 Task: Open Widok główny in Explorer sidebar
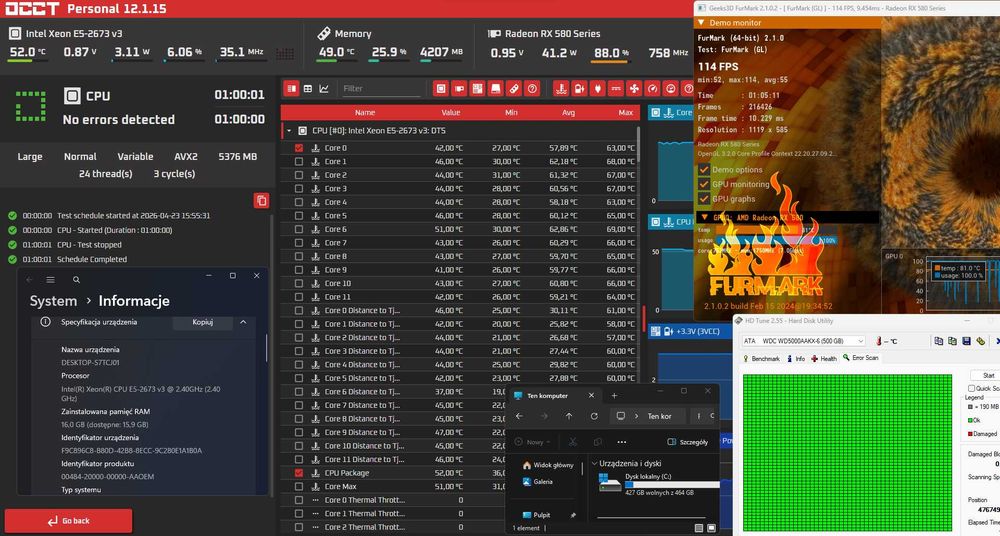click(547, 465)
